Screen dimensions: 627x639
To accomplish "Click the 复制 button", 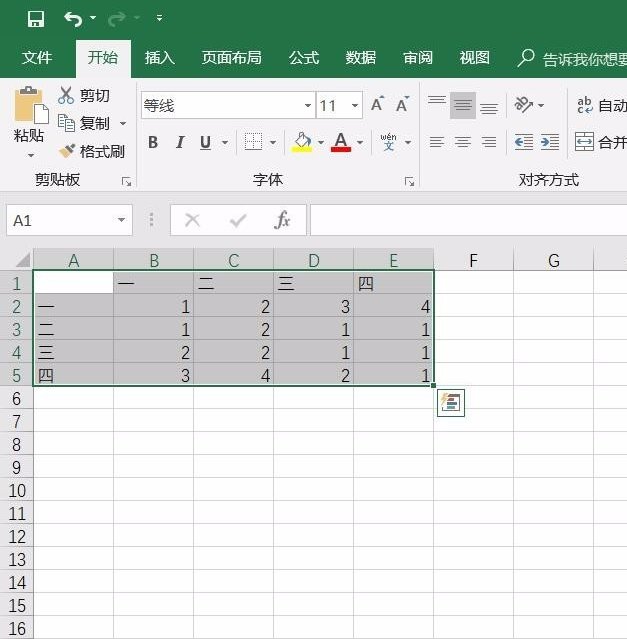I will pyautogui.click(x=84, y=123).
